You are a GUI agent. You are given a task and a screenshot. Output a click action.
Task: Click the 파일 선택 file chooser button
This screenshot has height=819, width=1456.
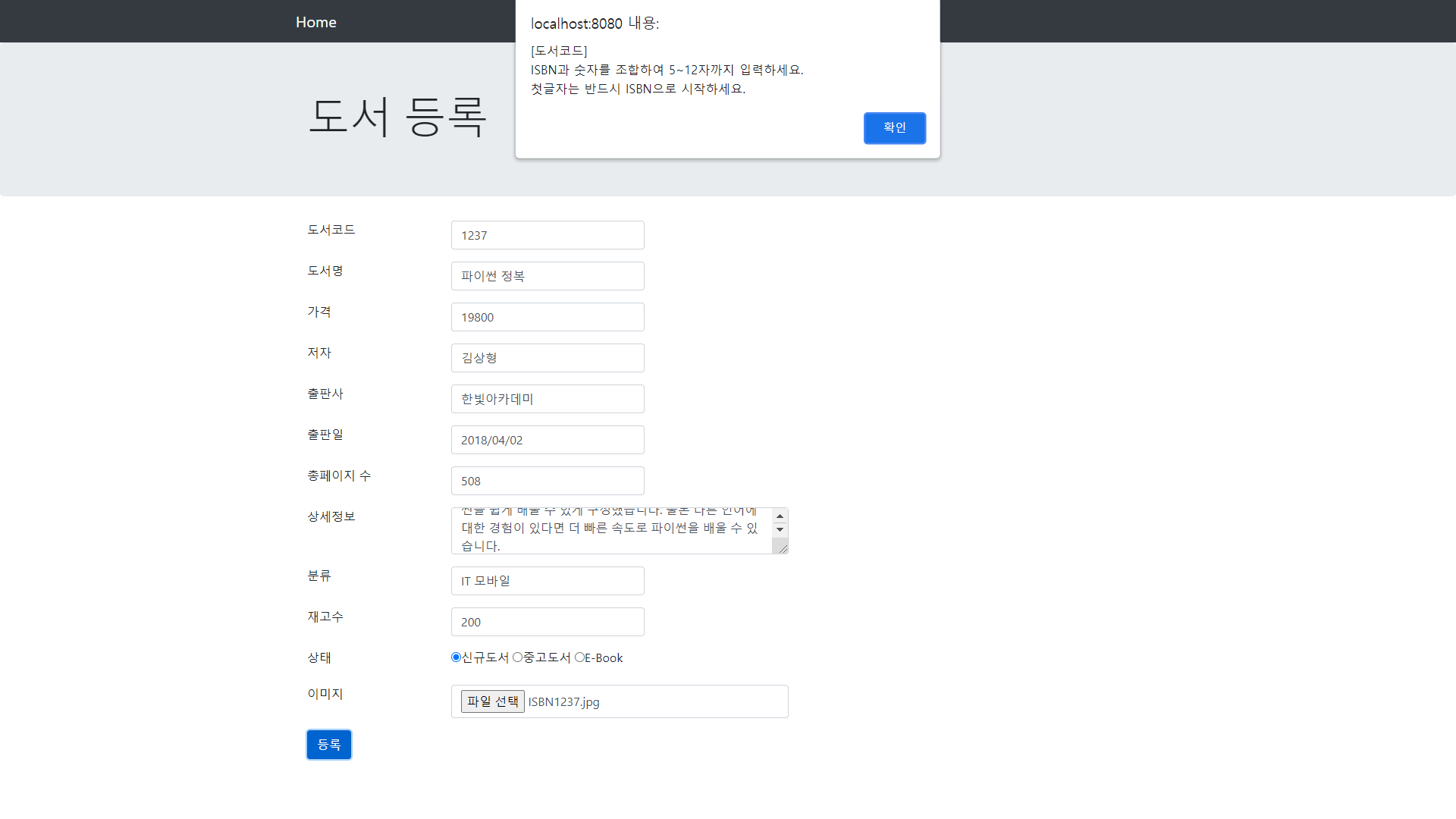pyautogui.click(x=492, y=701)
